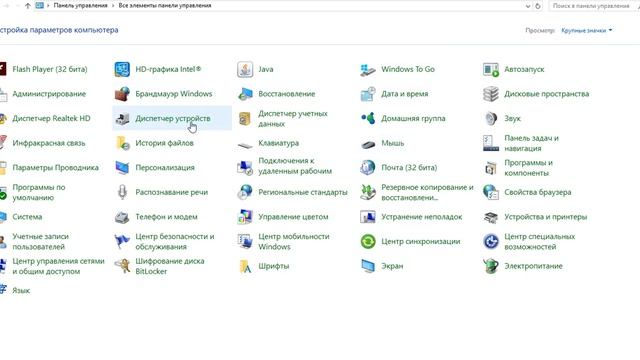This screenshot has height=360, width=640.
Task: Open the Центр синхронизации green icon
Action: pyautogui.click(x=368, y=242)
